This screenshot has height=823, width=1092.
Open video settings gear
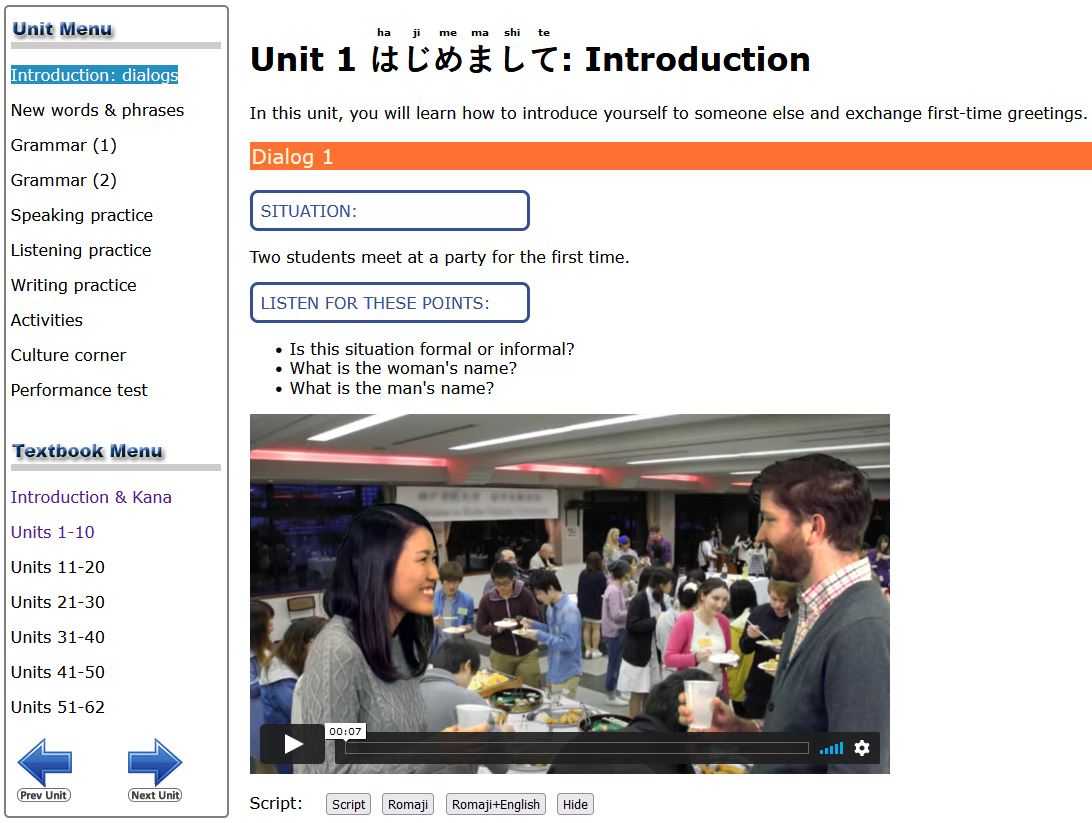[862, 748]
